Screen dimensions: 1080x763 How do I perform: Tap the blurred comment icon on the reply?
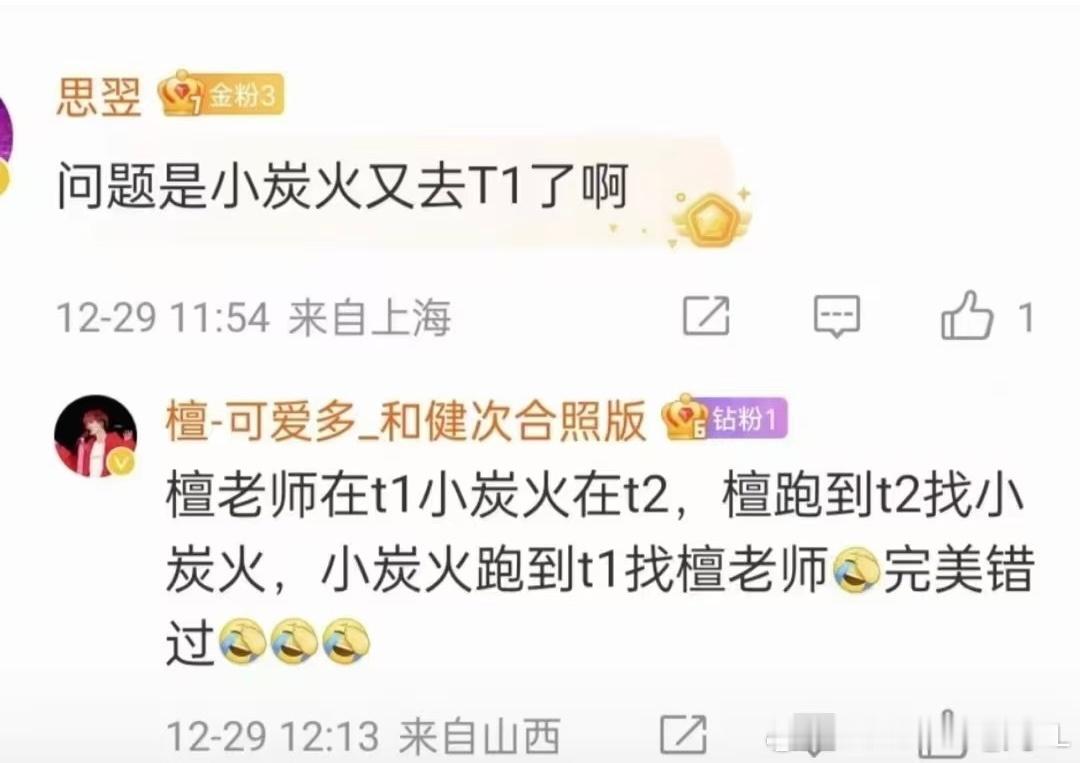point(813,735)
